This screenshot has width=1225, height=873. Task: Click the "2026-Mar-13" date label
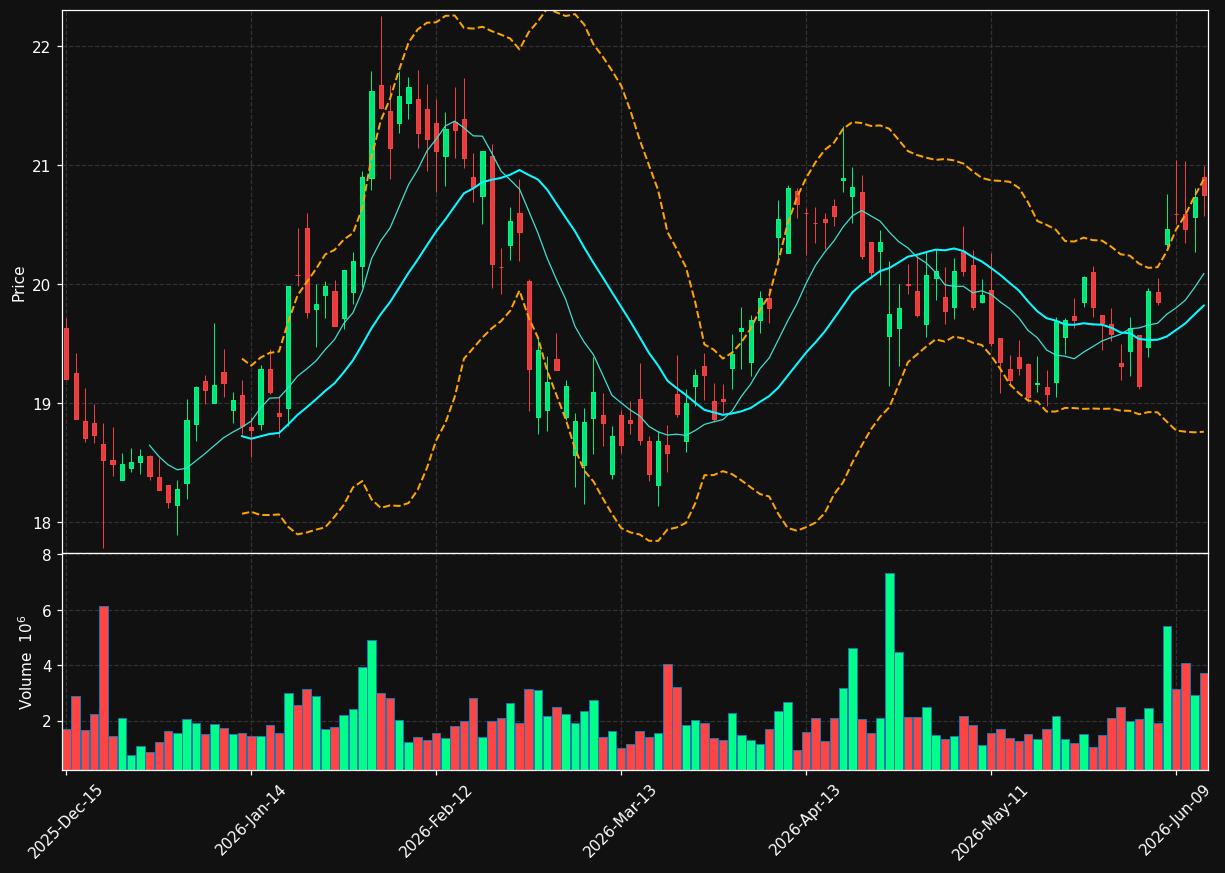(x=621, y=820)
